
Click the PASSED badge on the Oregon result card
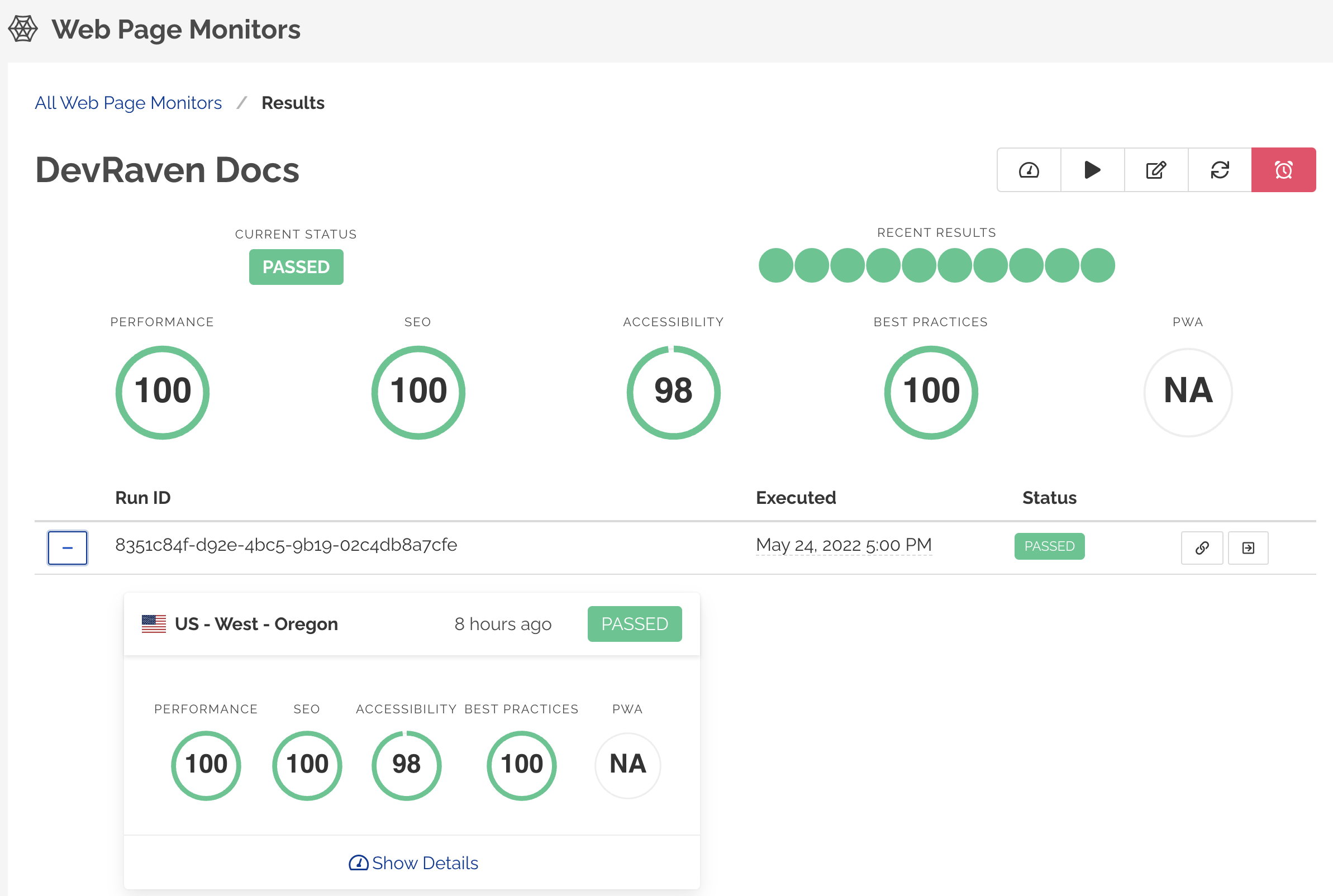(634, 623)
